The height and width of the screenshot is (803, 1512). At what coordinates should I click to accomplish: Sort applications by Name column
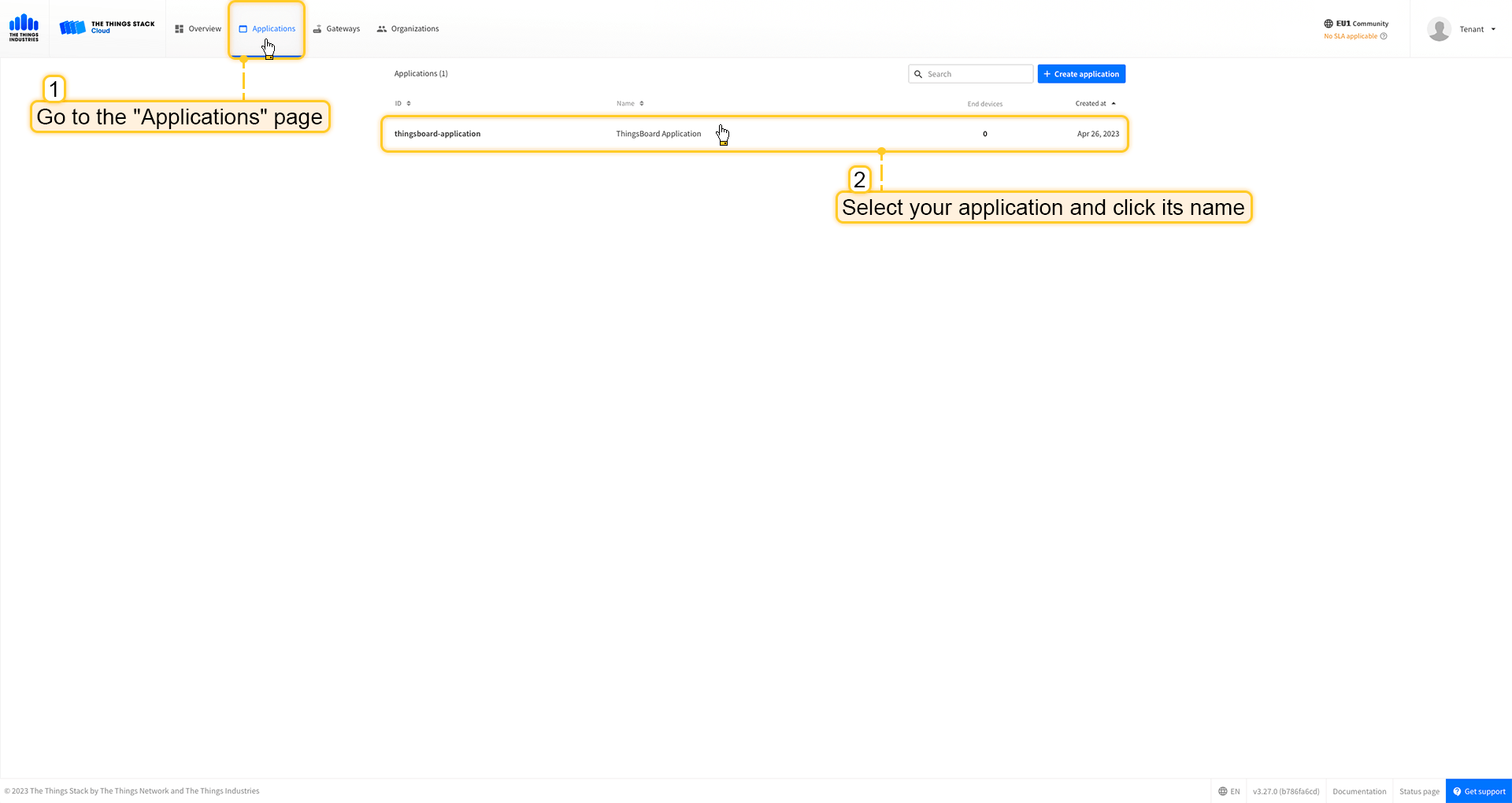pos(630,104)
